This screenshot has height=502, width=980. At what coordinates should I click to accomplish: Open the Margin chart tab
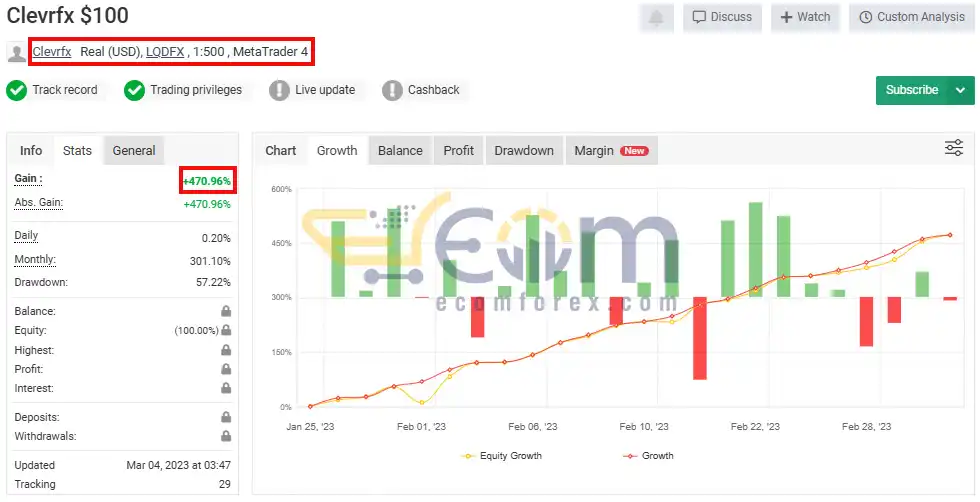[x=611, y=151]
